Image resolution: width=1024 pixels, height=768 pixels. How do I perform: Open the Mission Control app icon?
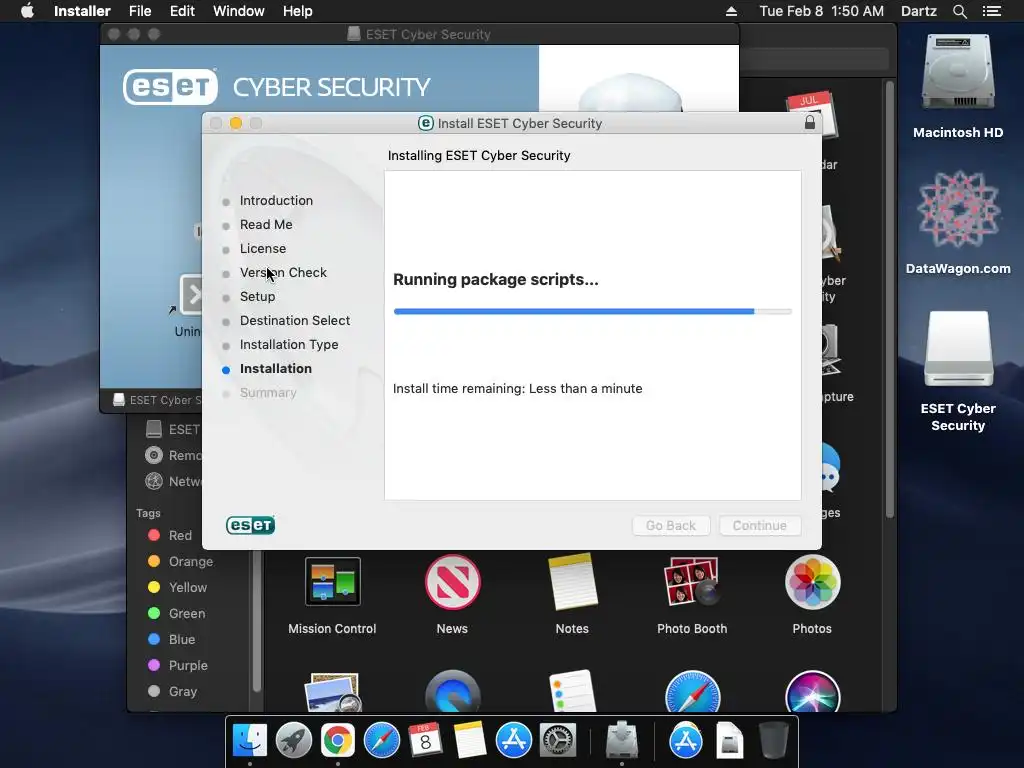pyautogui.click(x=332, y=581)
